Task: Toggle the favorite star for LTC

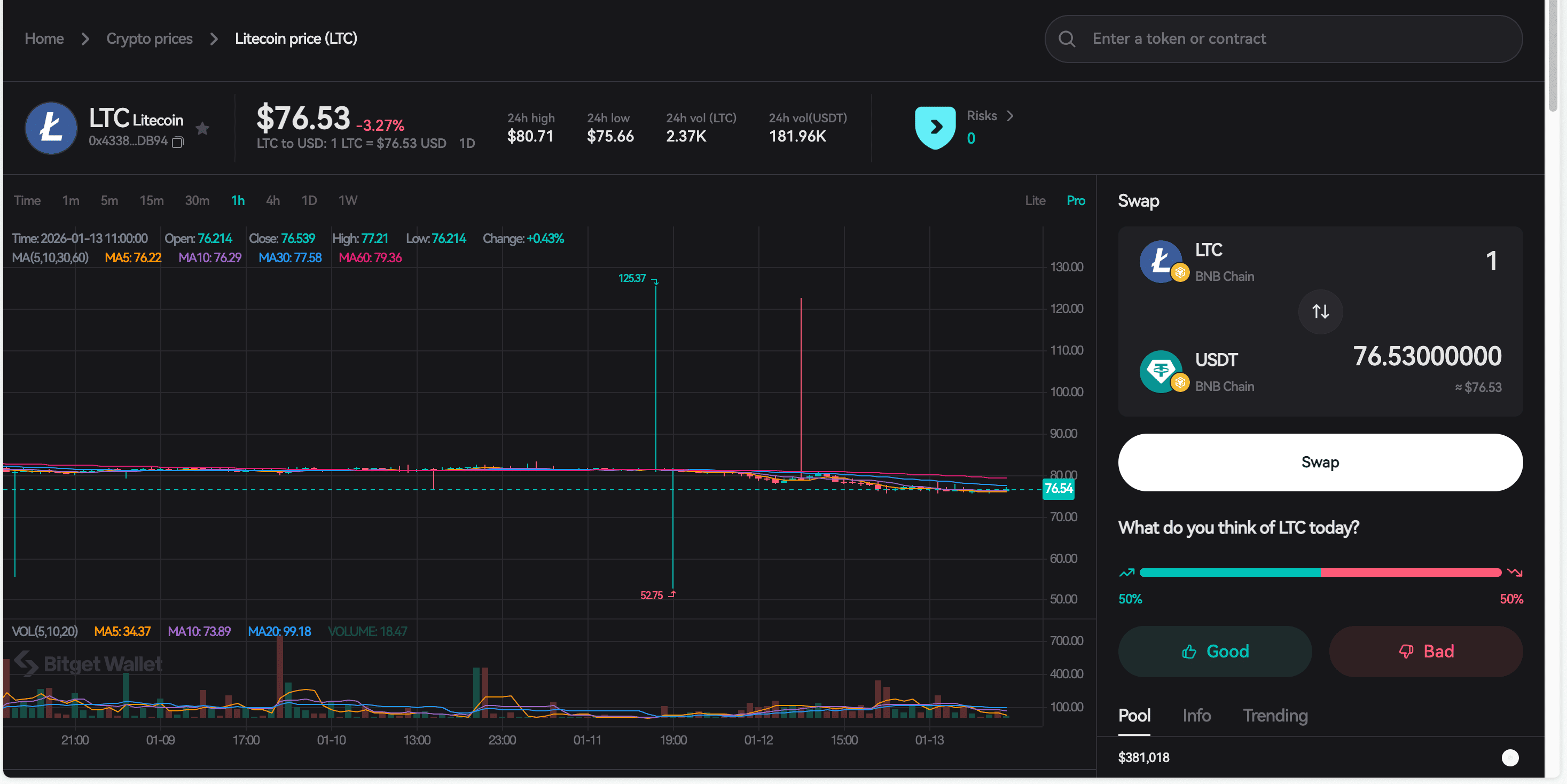Action: (x=202, y=128)
